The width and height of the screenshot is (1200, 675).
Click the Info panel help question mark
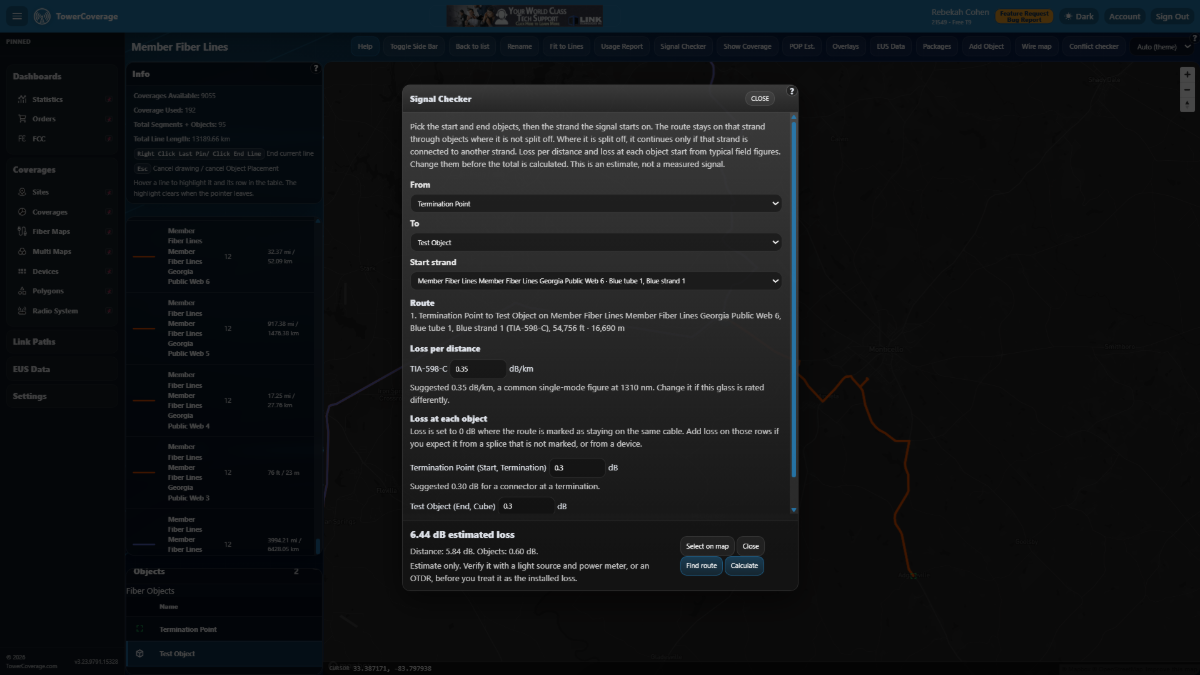click(316, 69)
